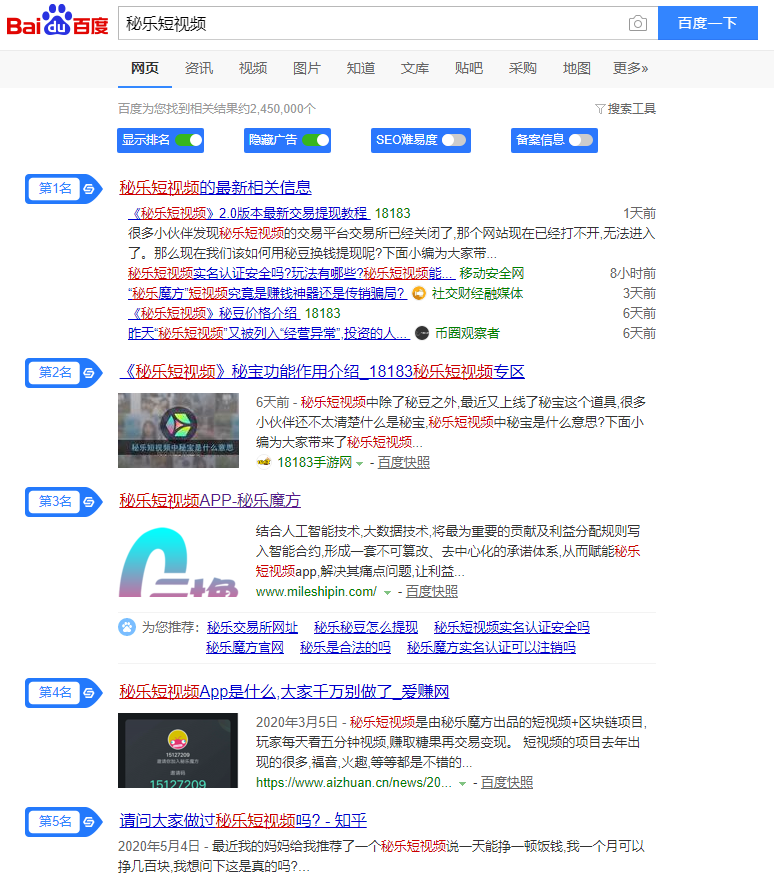The height and width of the screenshot is (876, 774).
Task: Click the Baidu logo
Action: point(57,21)
